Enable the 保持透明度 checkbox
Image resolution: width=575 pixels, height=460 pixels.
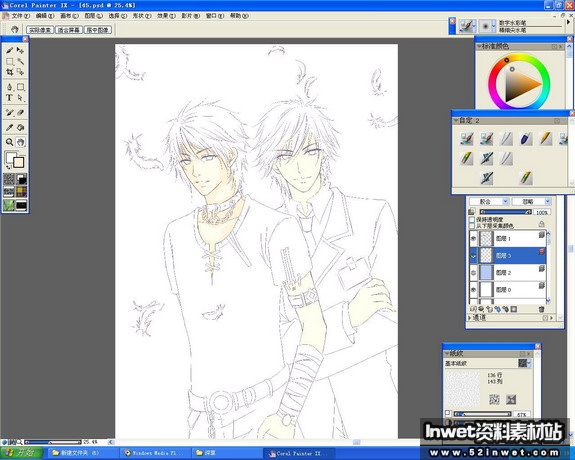tap(472, 219)
